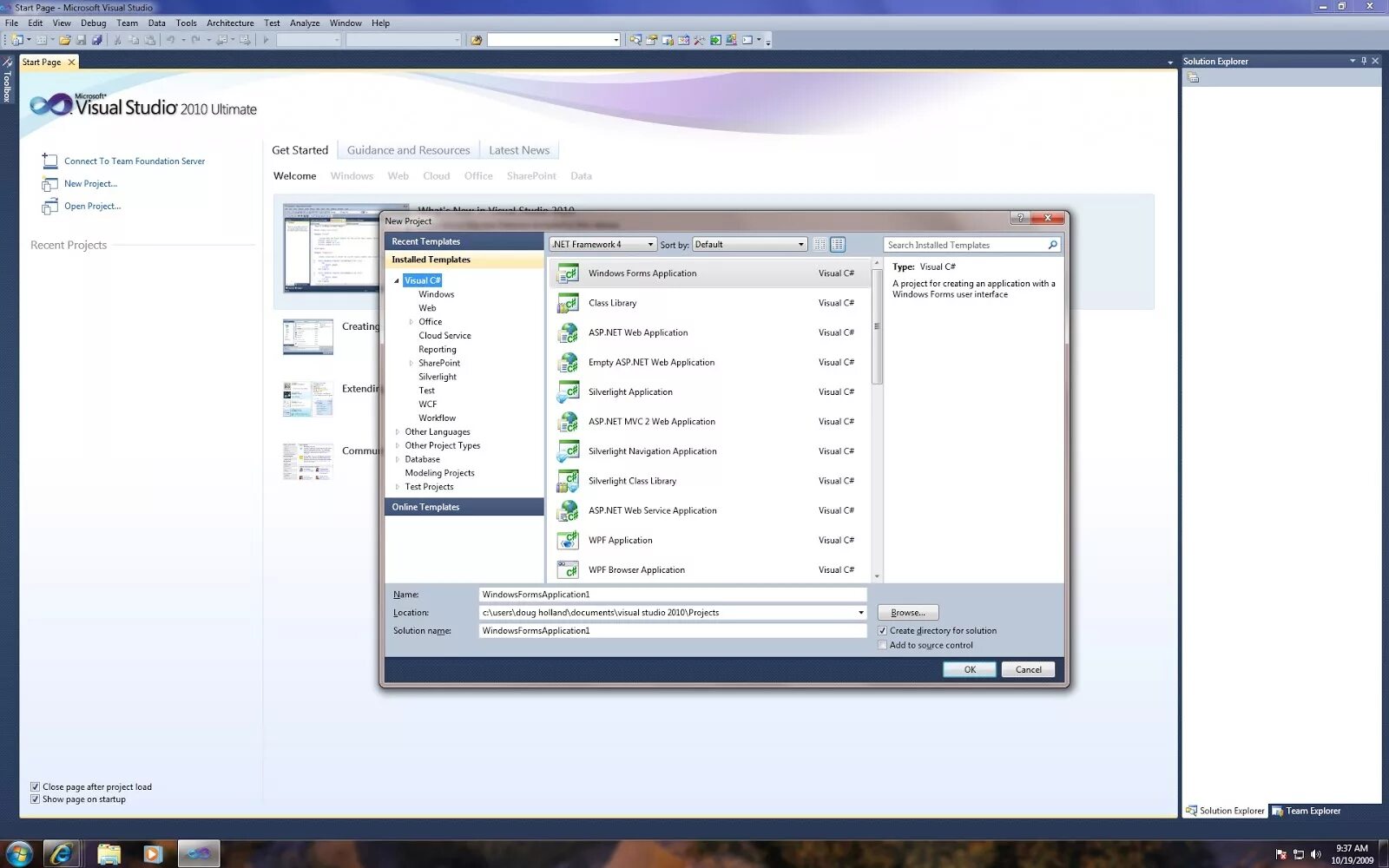Screen dimensions: 1389x868
Task: Click the New Project toolbar icon
Action: point(16,40)
